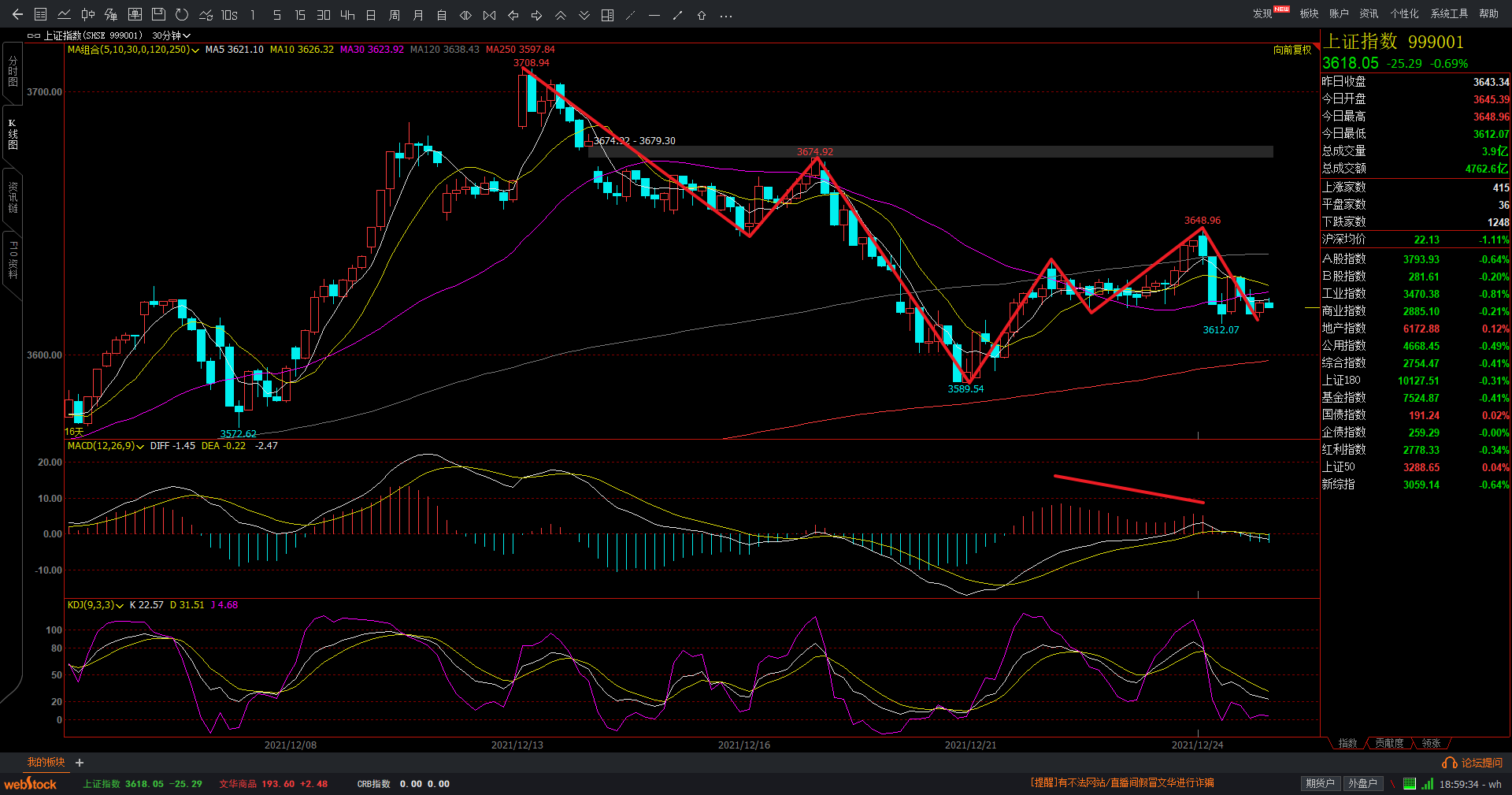The height and width of the screenshot is (795, 1512).
Task: Click the refresh circular arrow icon
Action: 182,15
